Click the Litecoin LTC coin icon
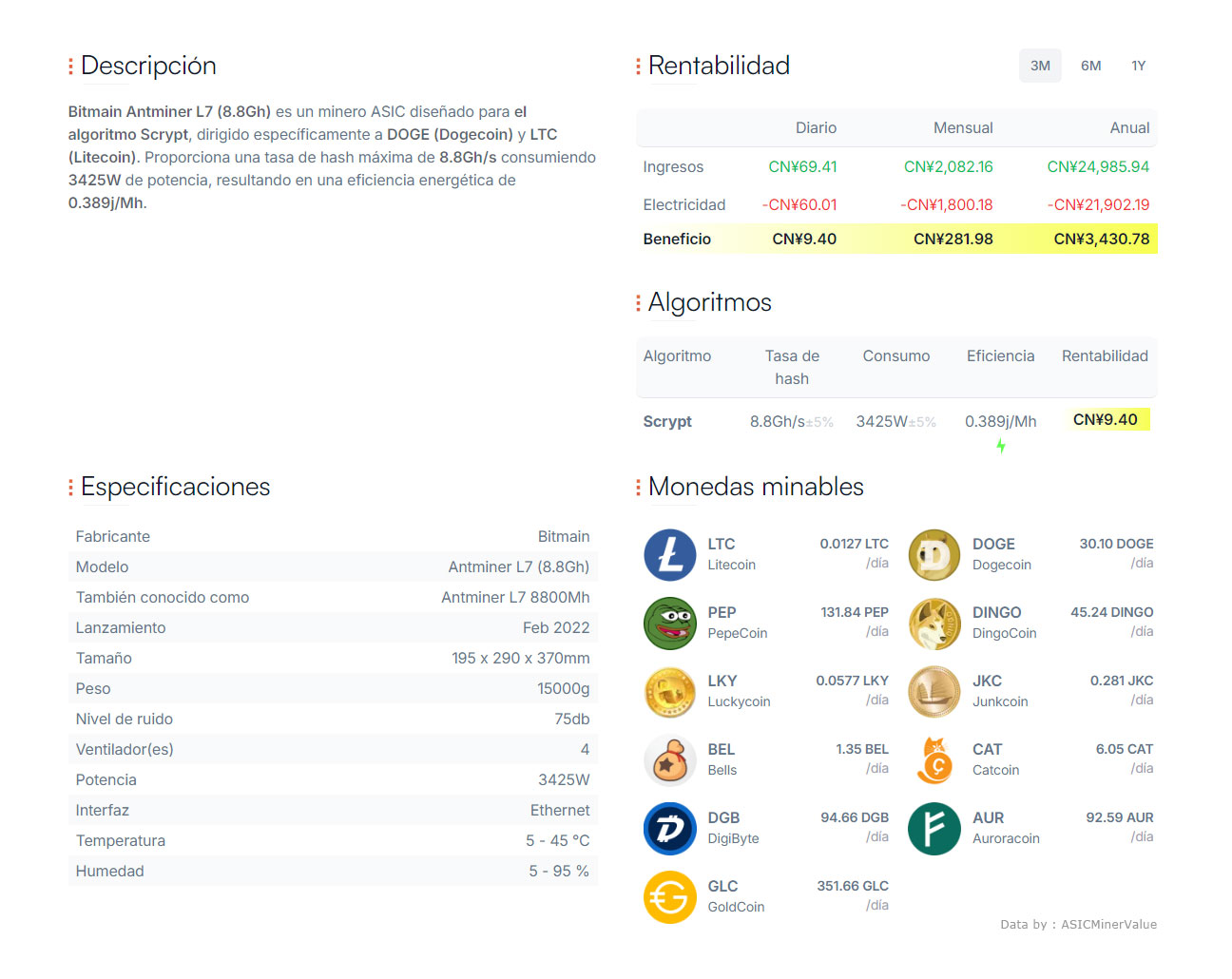 (x=670, y=555)
